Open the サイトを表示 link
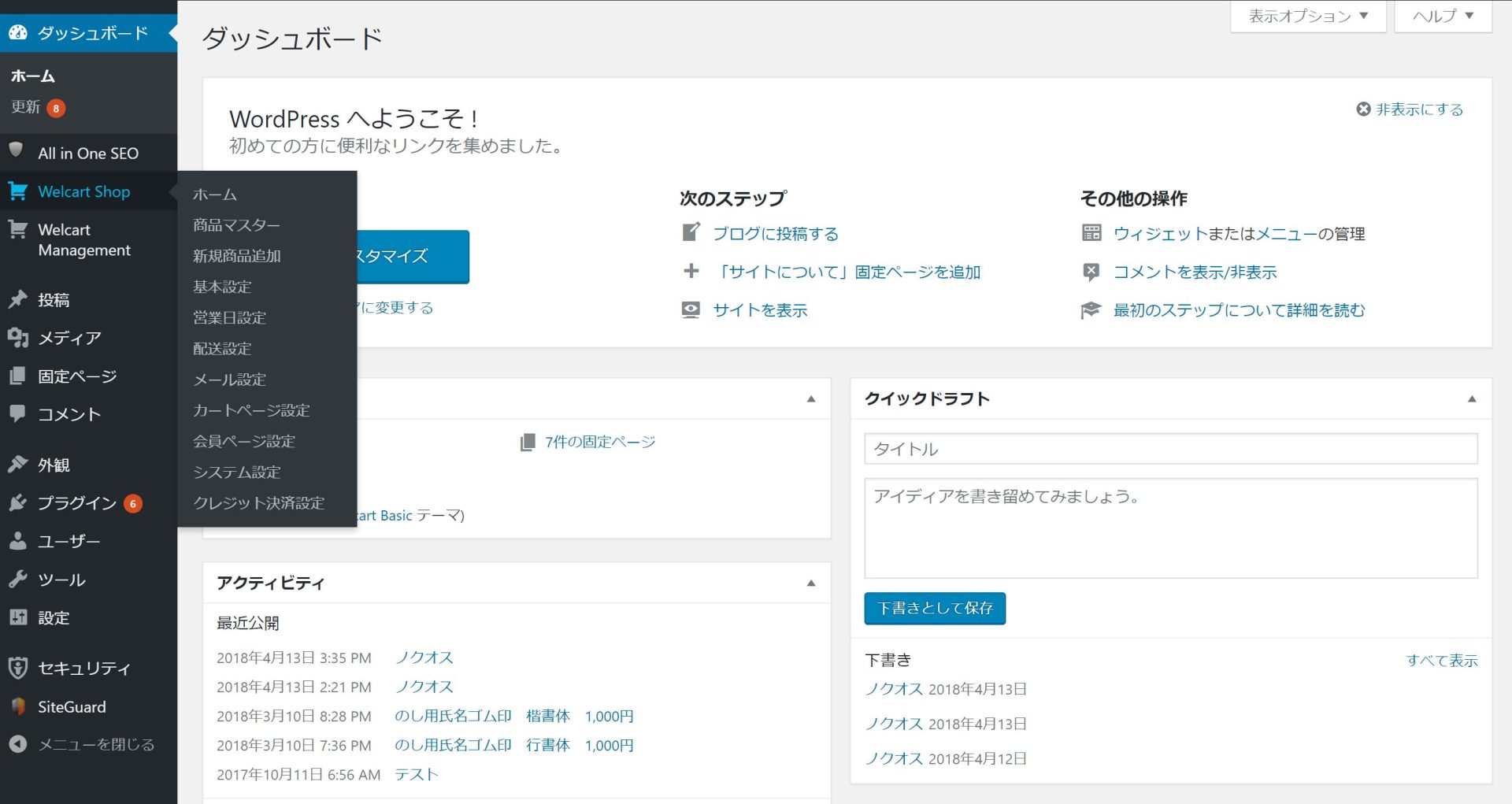 (x=760, y=309)
